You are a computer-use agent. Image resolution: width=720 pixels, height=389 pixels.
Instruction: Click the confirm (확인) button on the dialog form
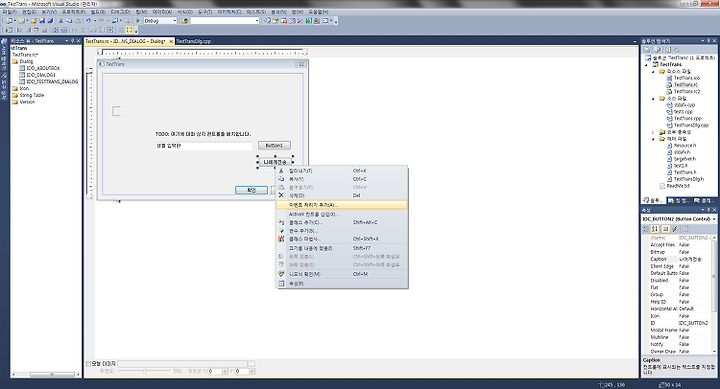pos(251,190)
